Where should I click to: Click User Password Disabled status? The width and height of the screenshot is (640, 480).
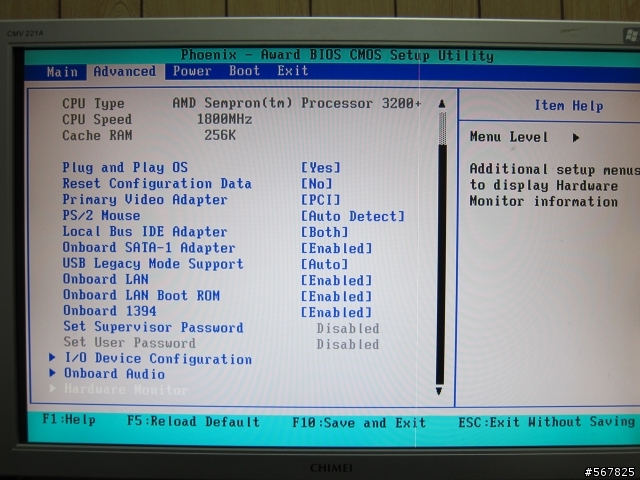348,344
